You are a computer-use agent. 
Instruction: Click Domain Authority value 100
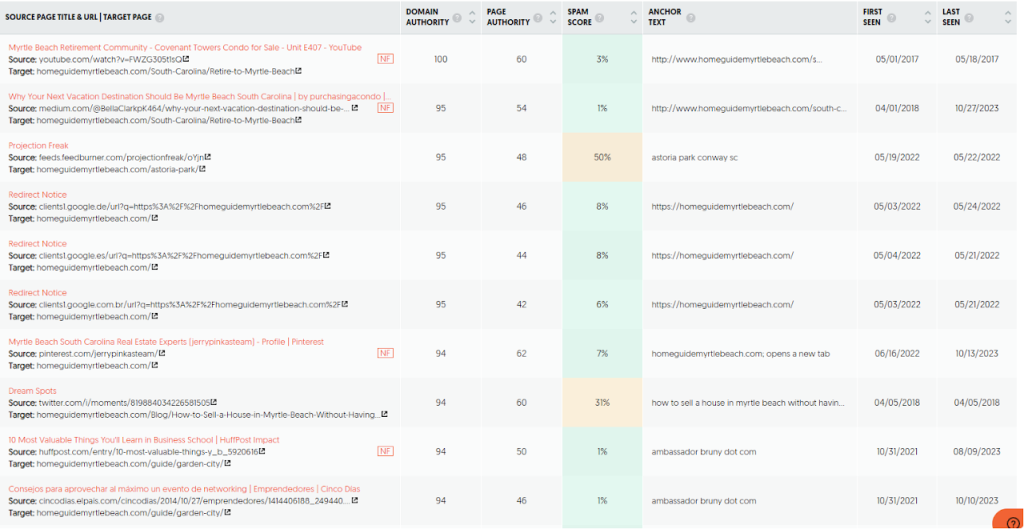441,59
